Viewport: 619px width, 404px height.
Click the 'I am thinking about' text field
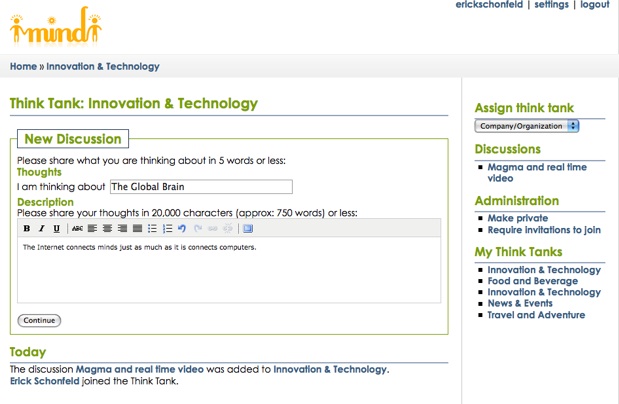click(200, 186)
